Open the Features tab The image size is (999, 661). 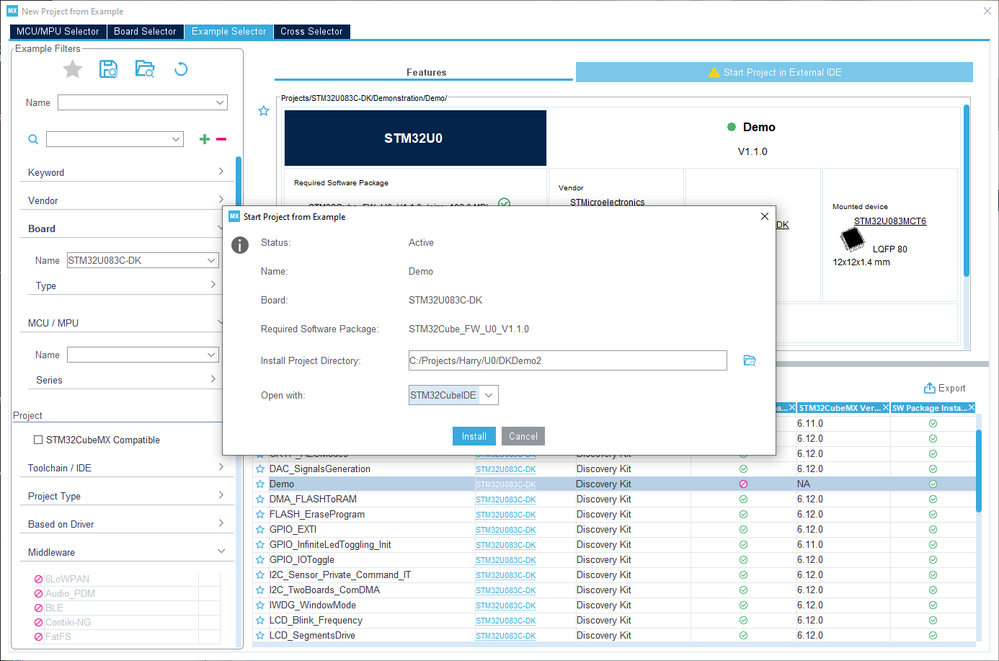point(426,72)
